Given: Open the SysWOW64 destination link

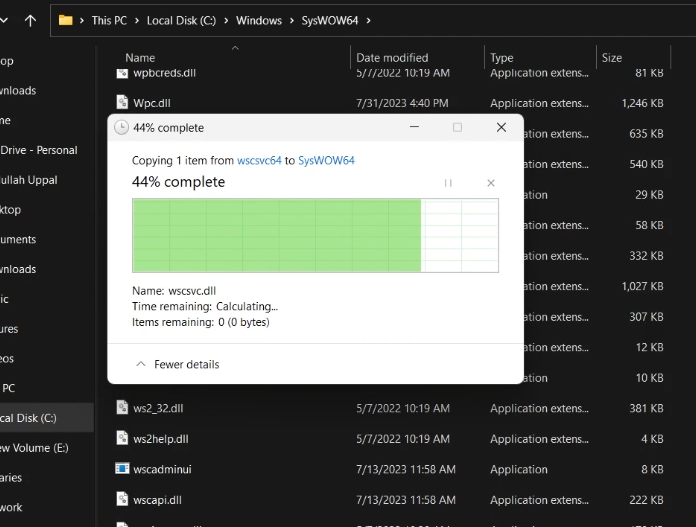Looking at the screenshot, I should pos(326,160).
